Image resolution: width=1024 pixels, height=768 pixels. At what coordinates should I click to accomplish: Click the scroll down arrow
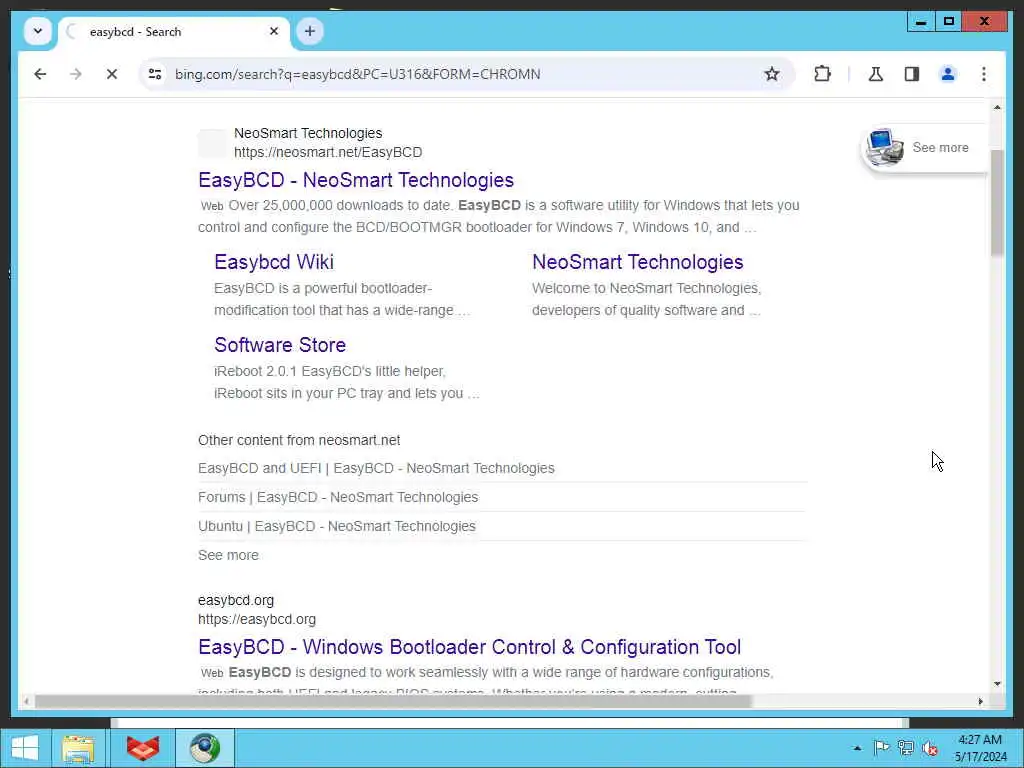point(997,684)
